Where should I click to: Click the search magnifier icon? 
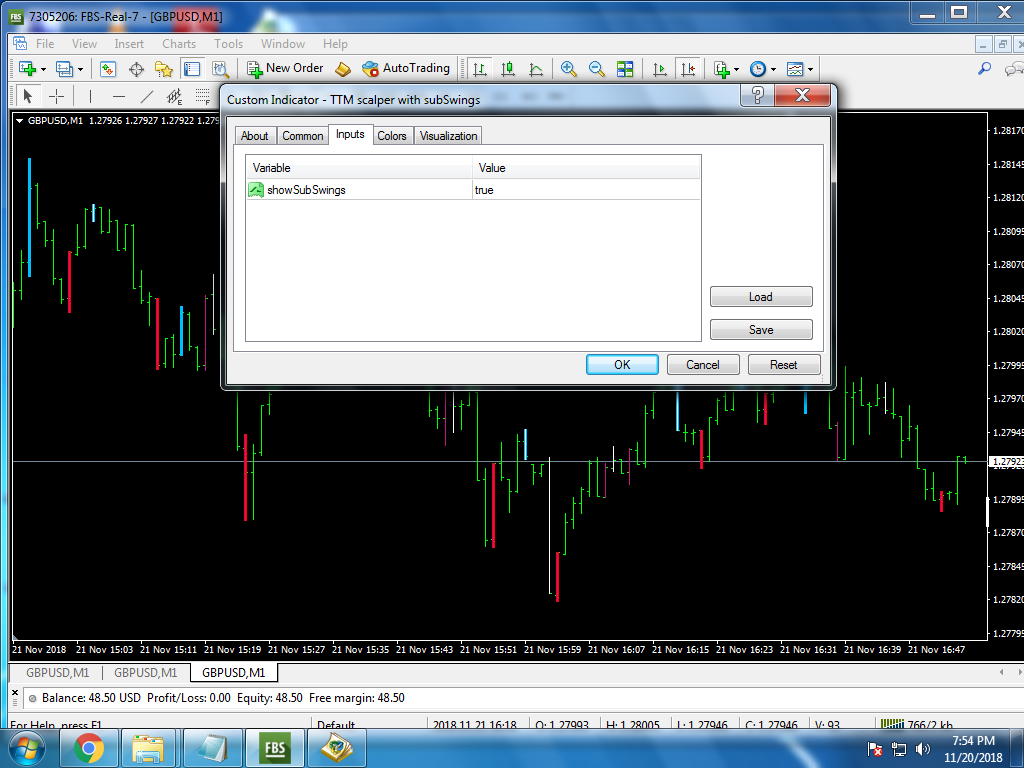coord(984,68)
